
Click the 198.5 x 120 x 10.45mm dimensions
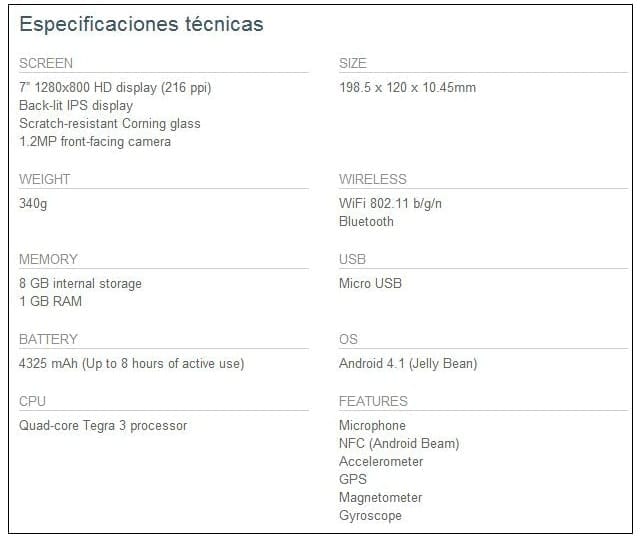407,88
